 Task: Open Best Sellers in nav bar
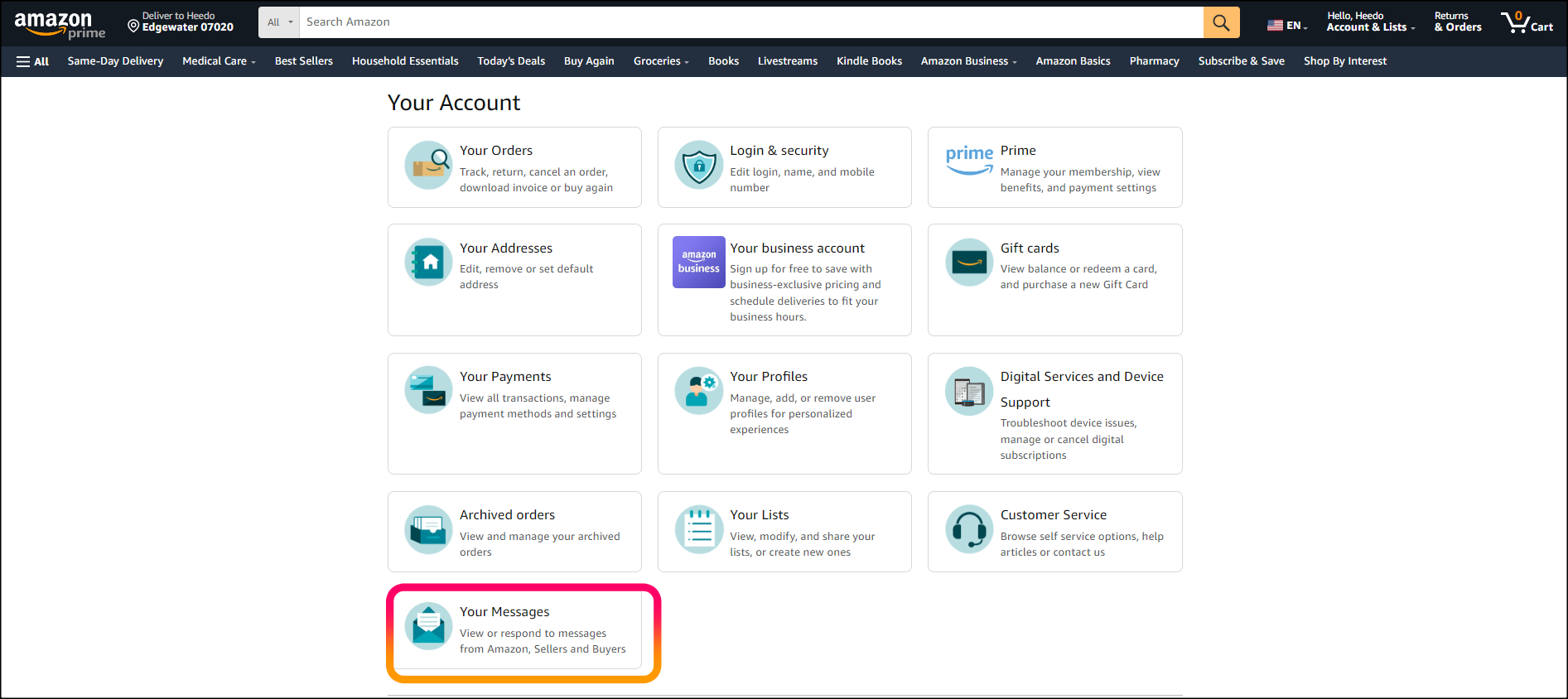click(304, 61)
